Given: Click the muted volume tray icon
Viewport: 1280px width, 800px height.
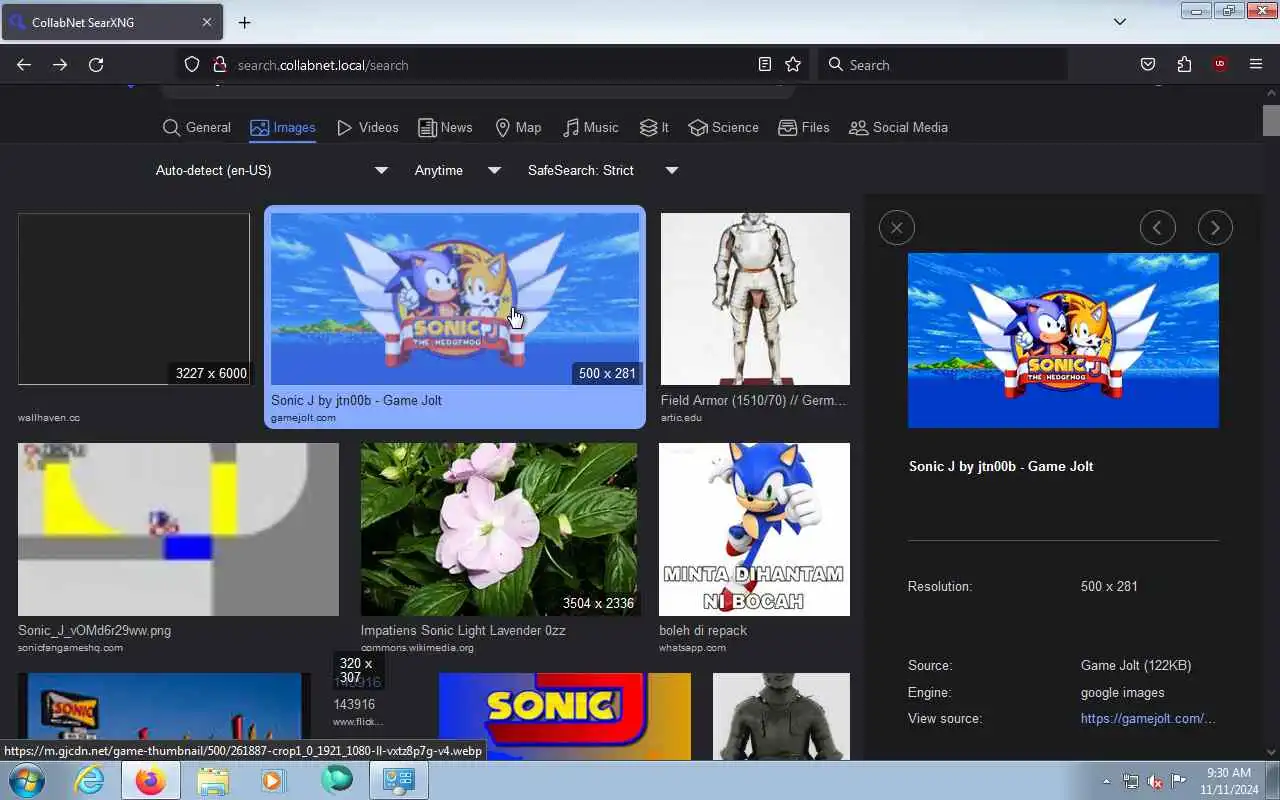Looking at the screenshot, I should pyautogui.click(x=1155, y=781).
